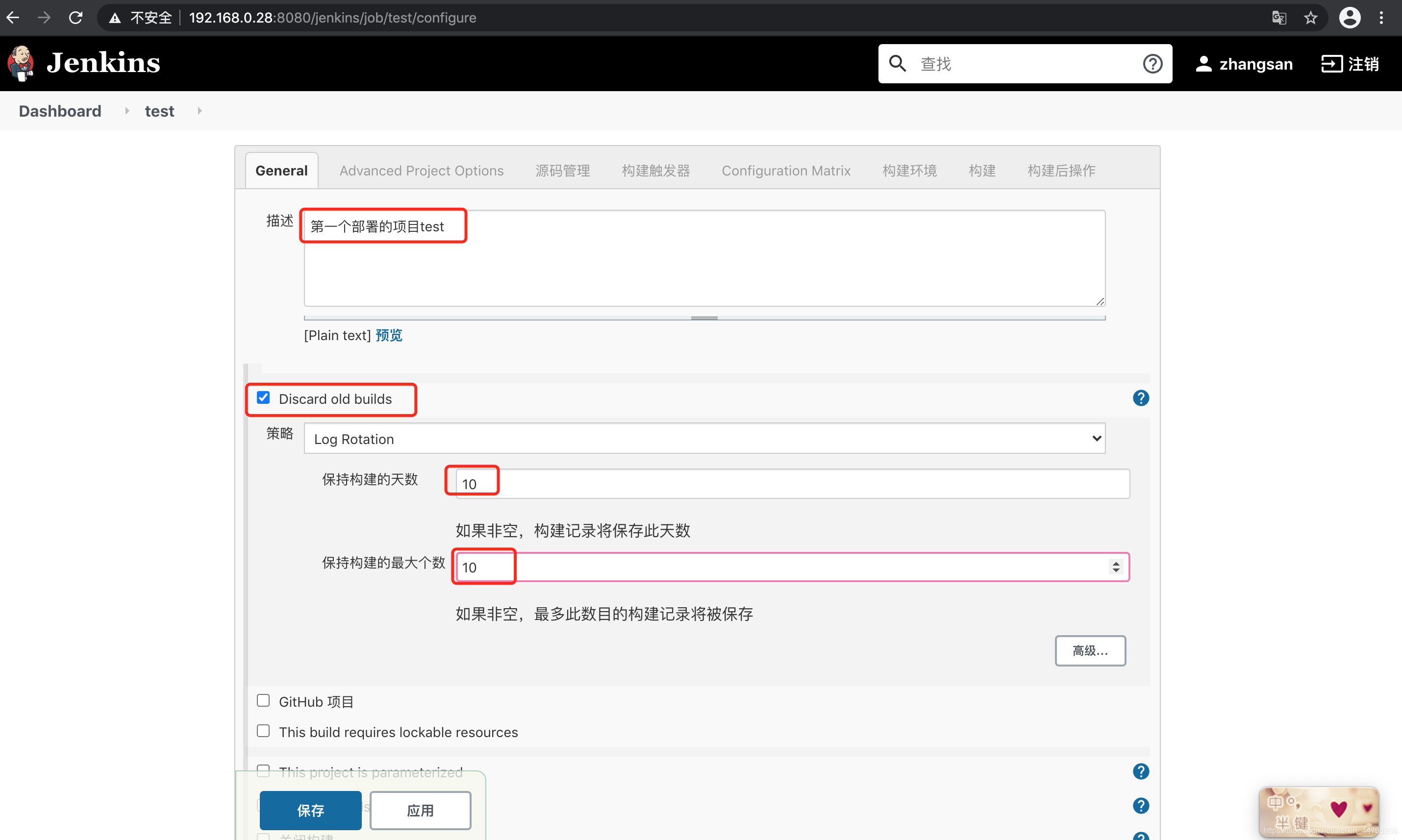Click the 预览 preview link
This screenshot has height=840, width=1402.
click(x=389, y=335)
